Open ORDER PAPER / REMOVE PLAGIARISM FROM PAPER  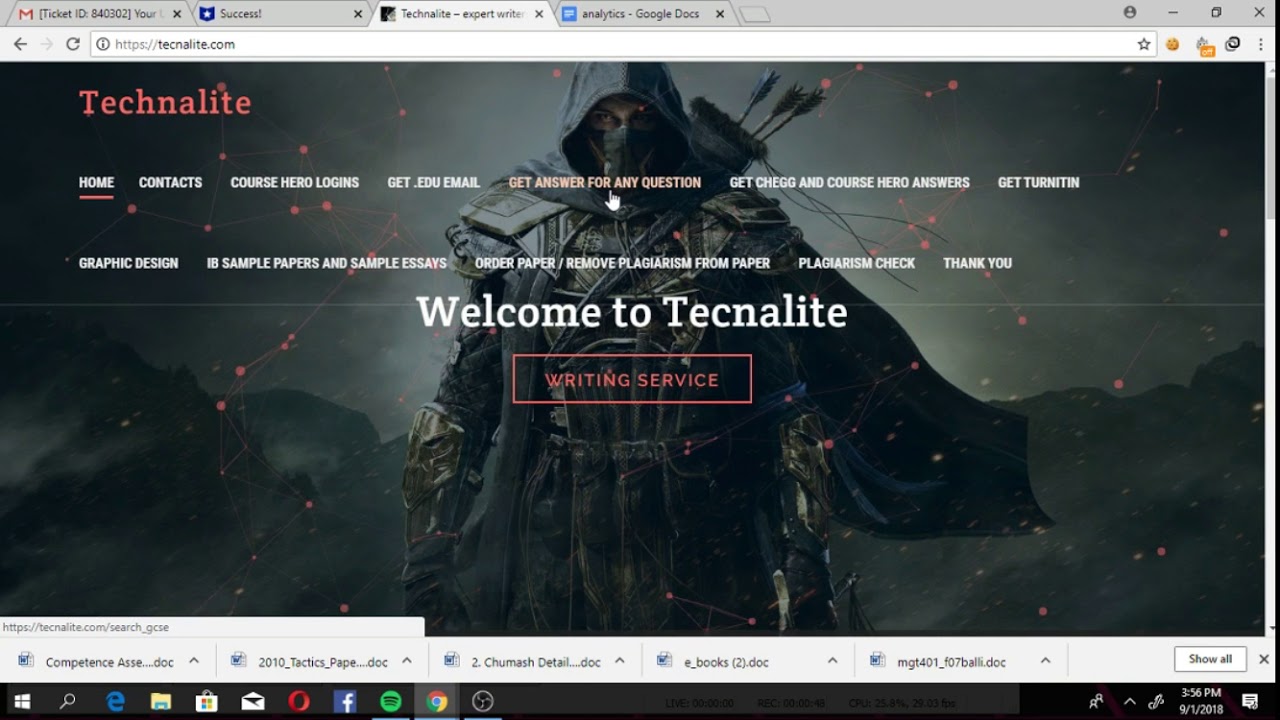(622, 263)
